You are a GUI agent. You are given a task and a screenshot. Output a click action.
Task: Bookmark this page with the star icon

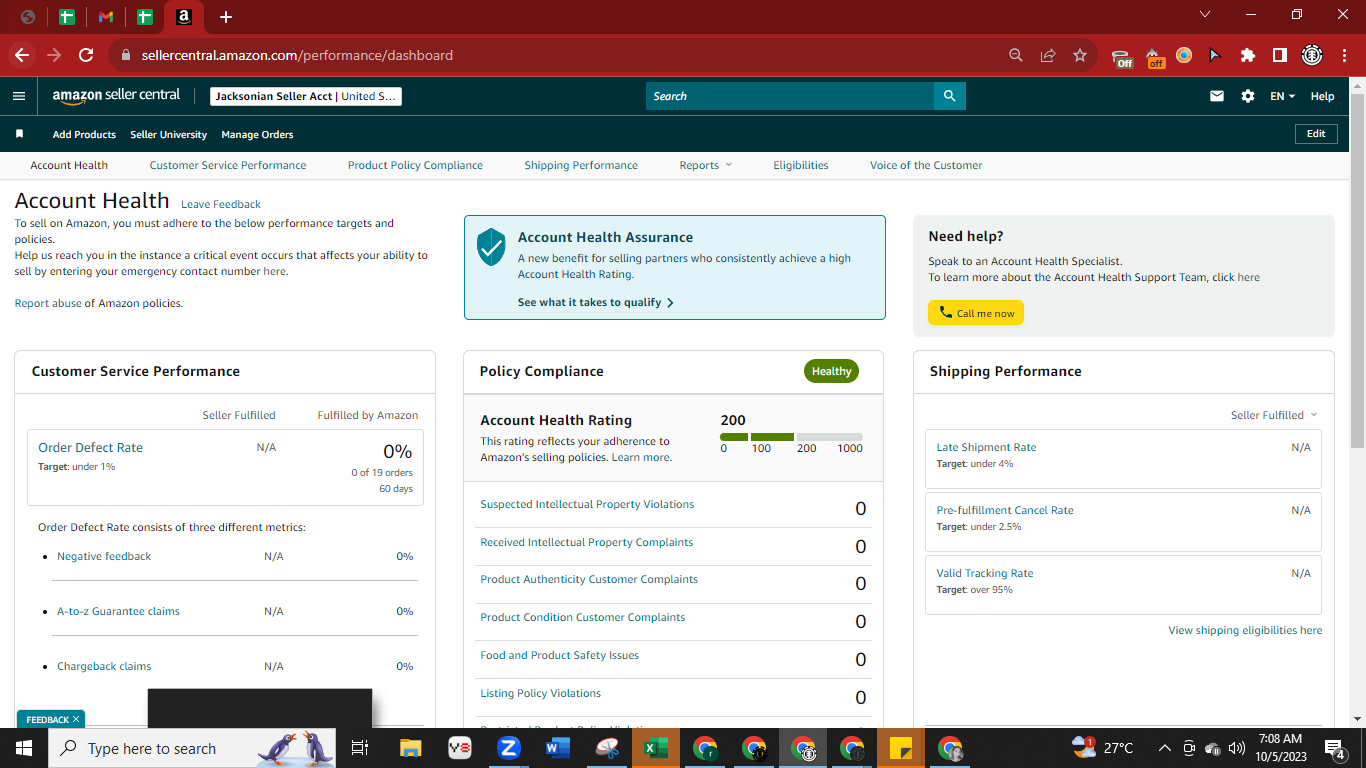click(x=1080, y=55)
